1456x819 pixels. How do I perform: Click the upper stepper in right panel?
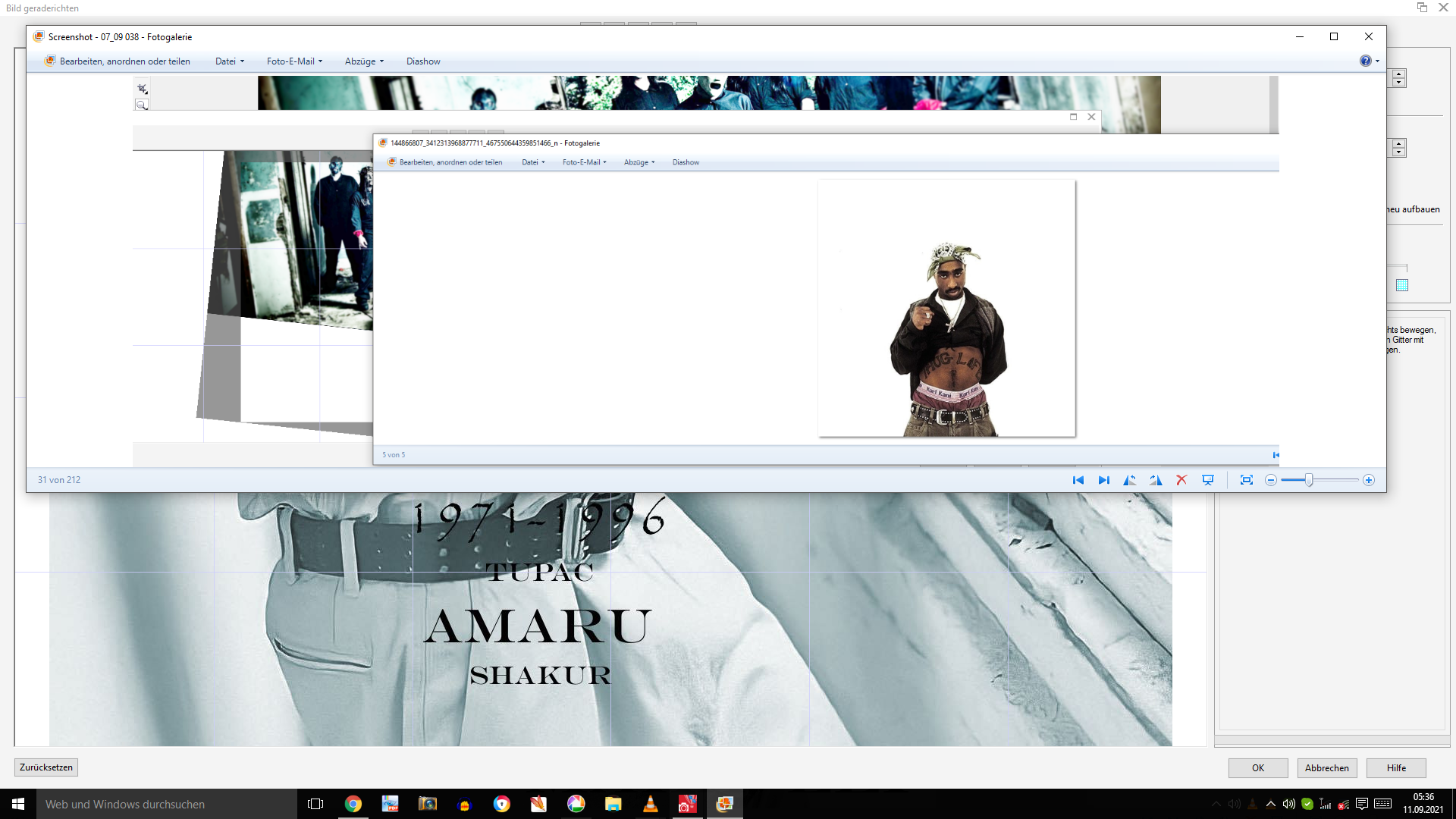1399,78
